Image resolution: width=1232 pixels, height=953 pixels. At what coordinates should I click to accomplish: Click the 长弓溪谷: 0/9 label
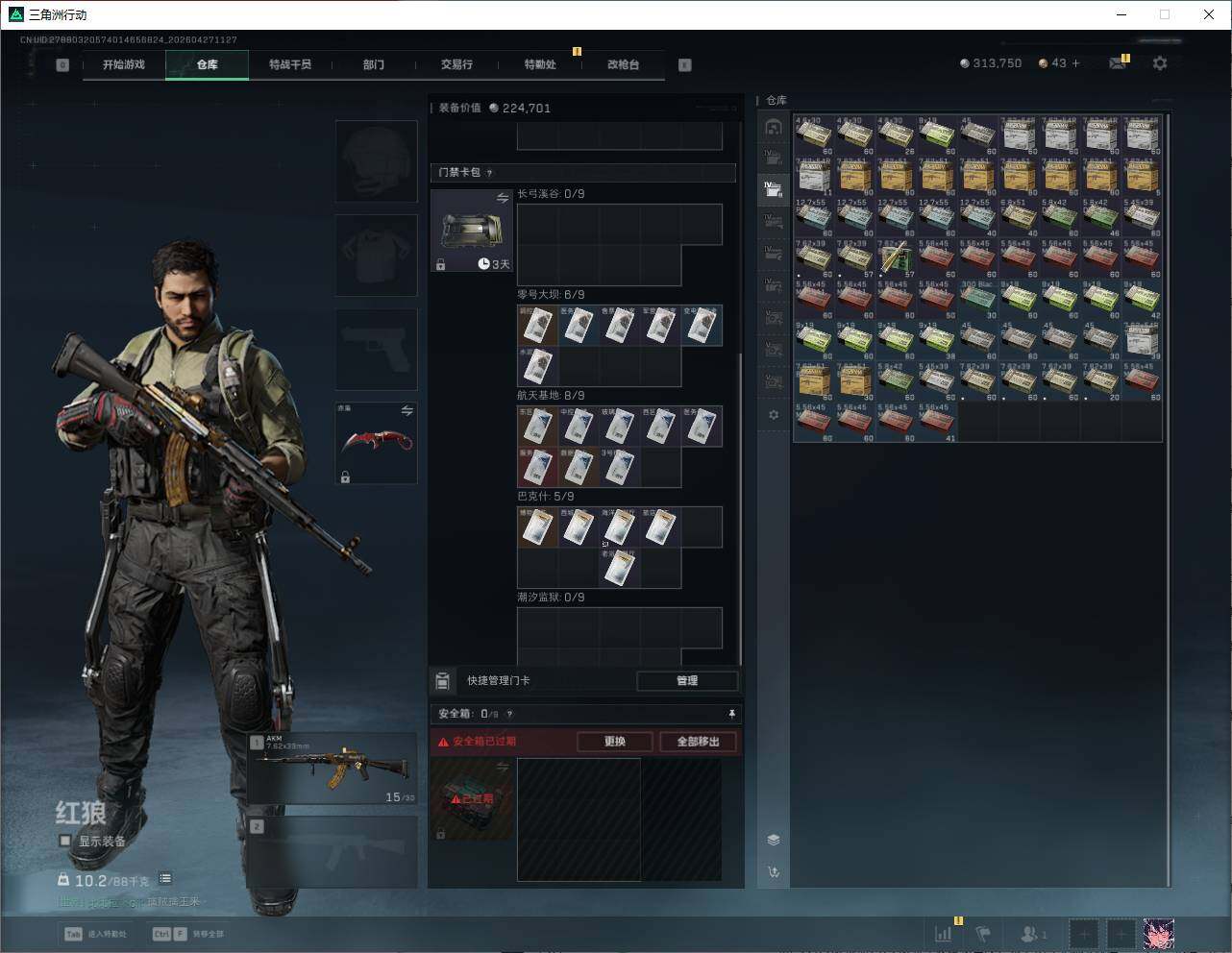551,194
